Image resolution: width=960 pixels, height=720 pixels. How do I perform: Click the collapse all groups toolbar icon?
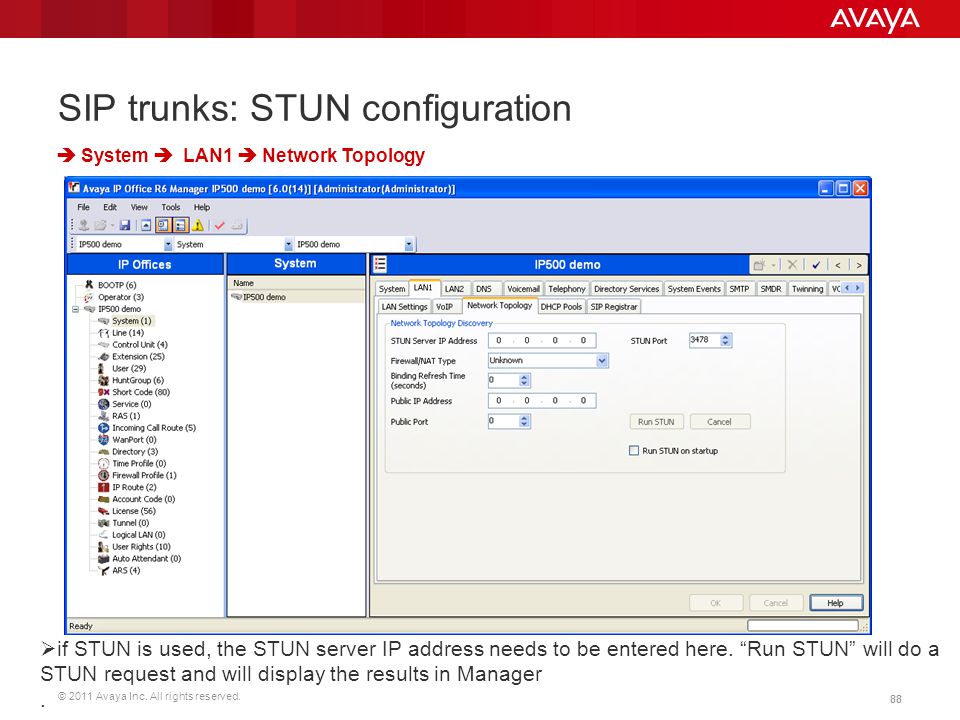(146, 226)
